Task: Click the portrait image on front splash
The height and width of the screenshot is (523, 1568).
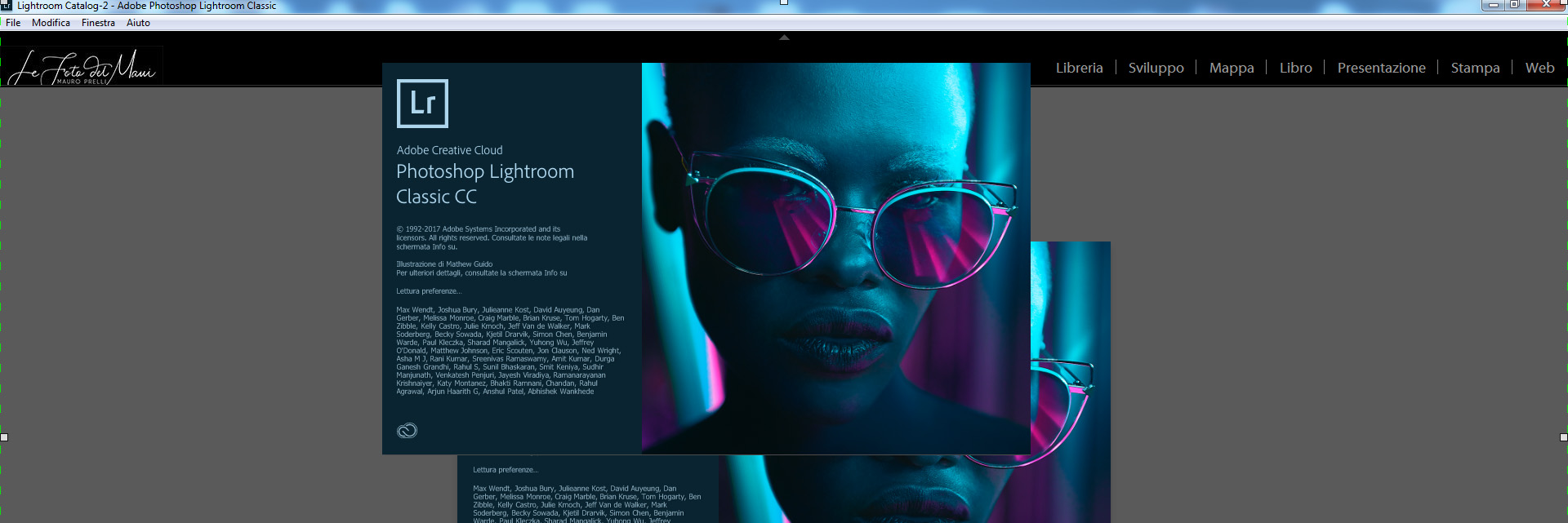Action: (835, 258)
